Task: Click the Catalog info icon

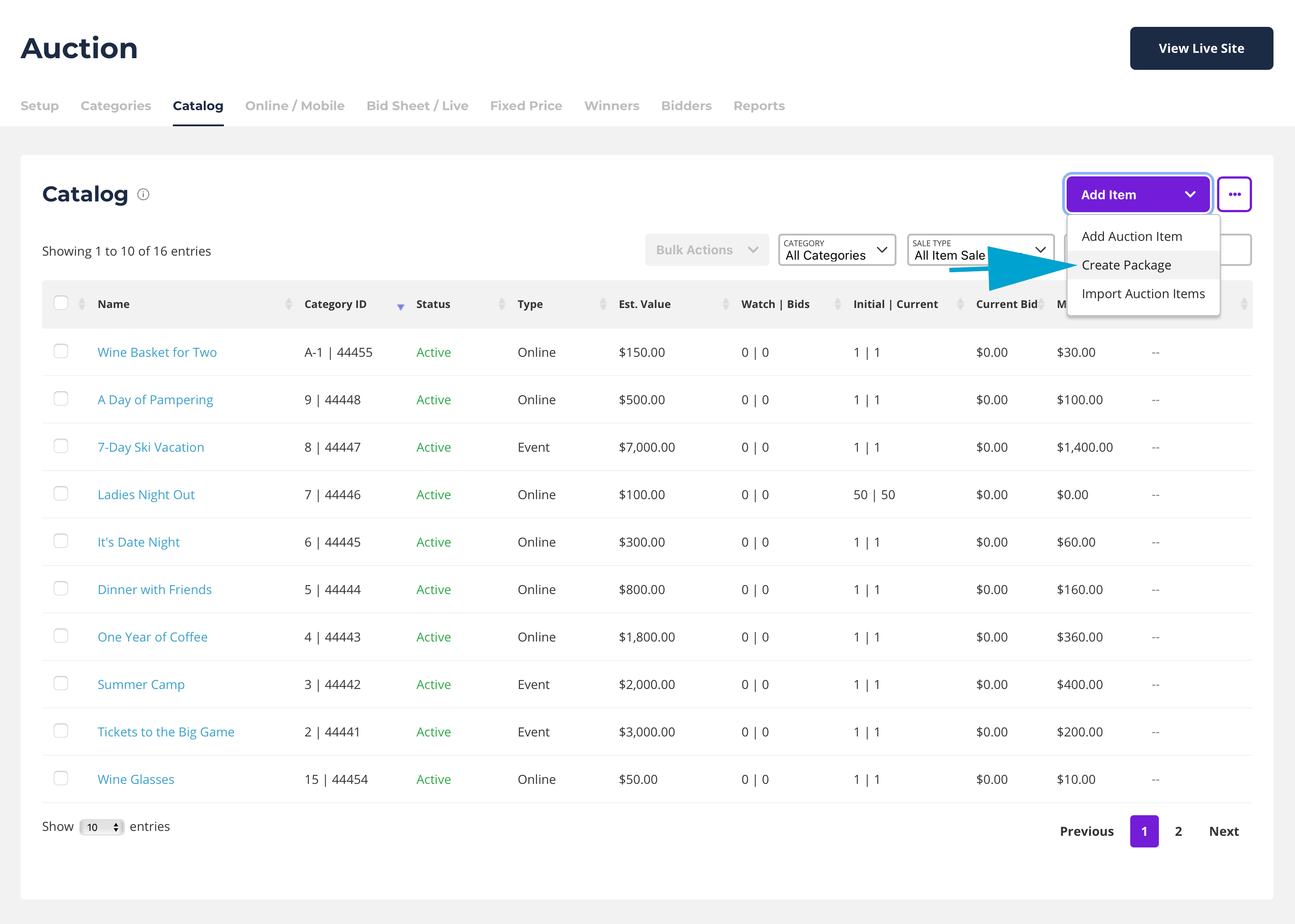Action: pyautogui.click(x=143, y=195)
